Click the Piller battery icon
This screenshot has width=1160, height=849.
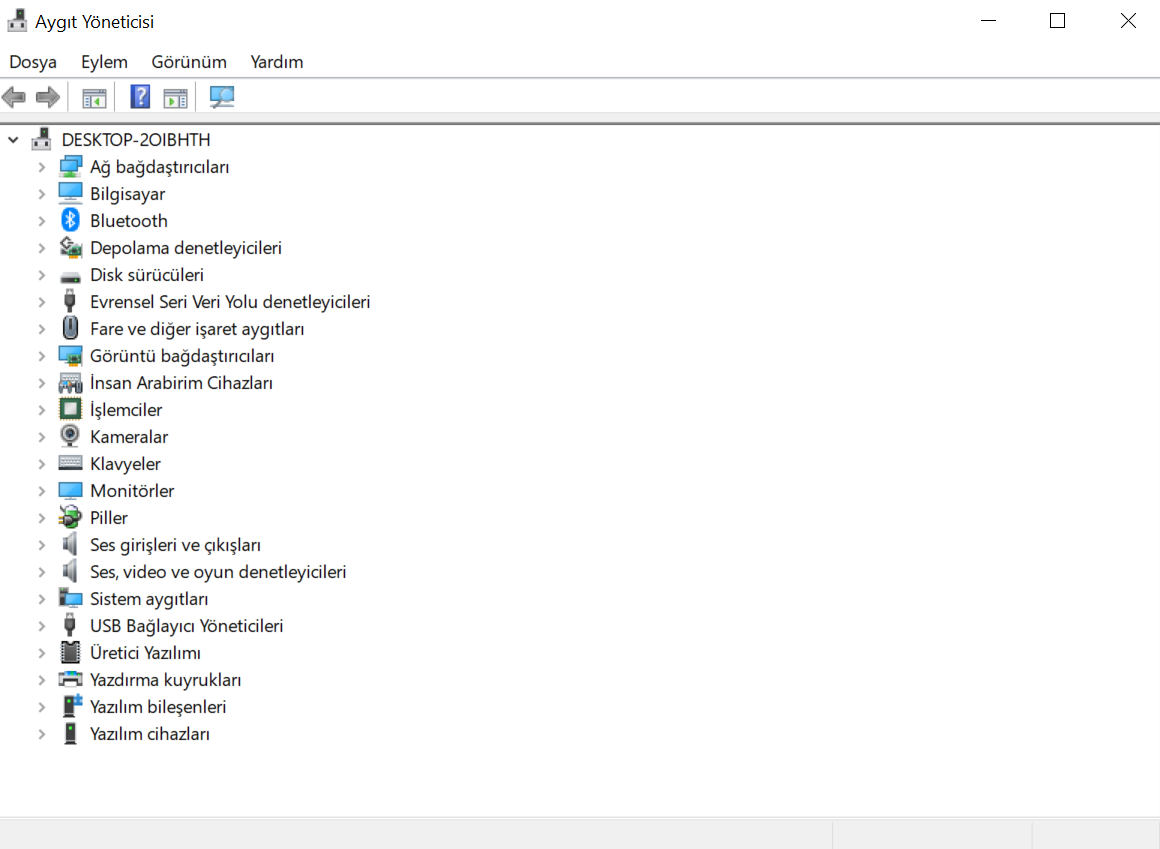click(x=69, y=517)
